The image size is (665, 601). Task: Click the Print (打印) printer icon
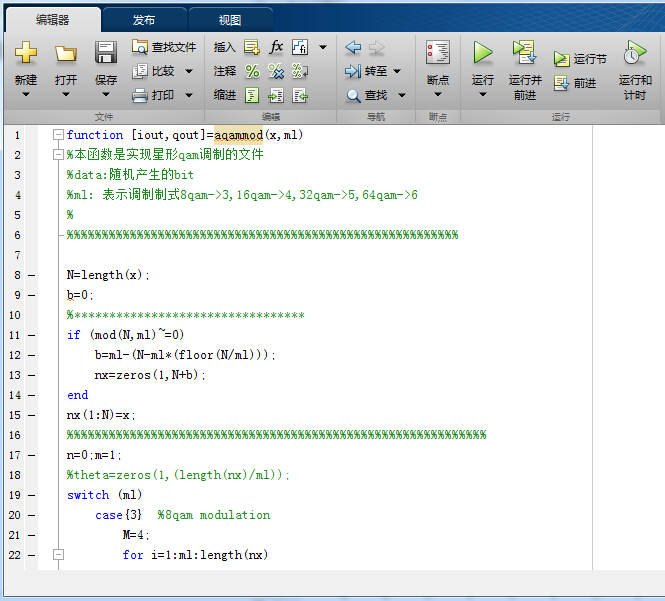[x=140, y=95]
